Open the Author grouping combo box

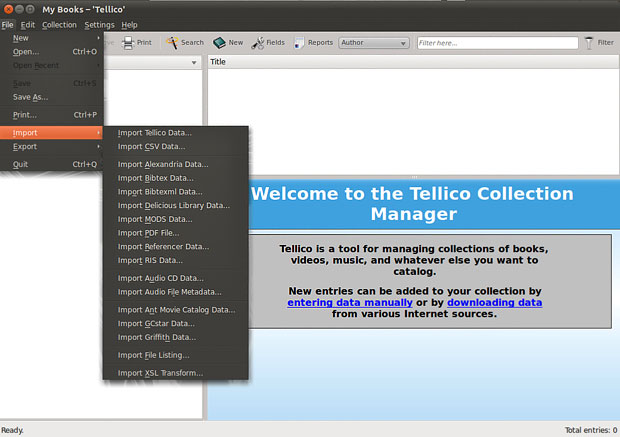tap(374, 43)
